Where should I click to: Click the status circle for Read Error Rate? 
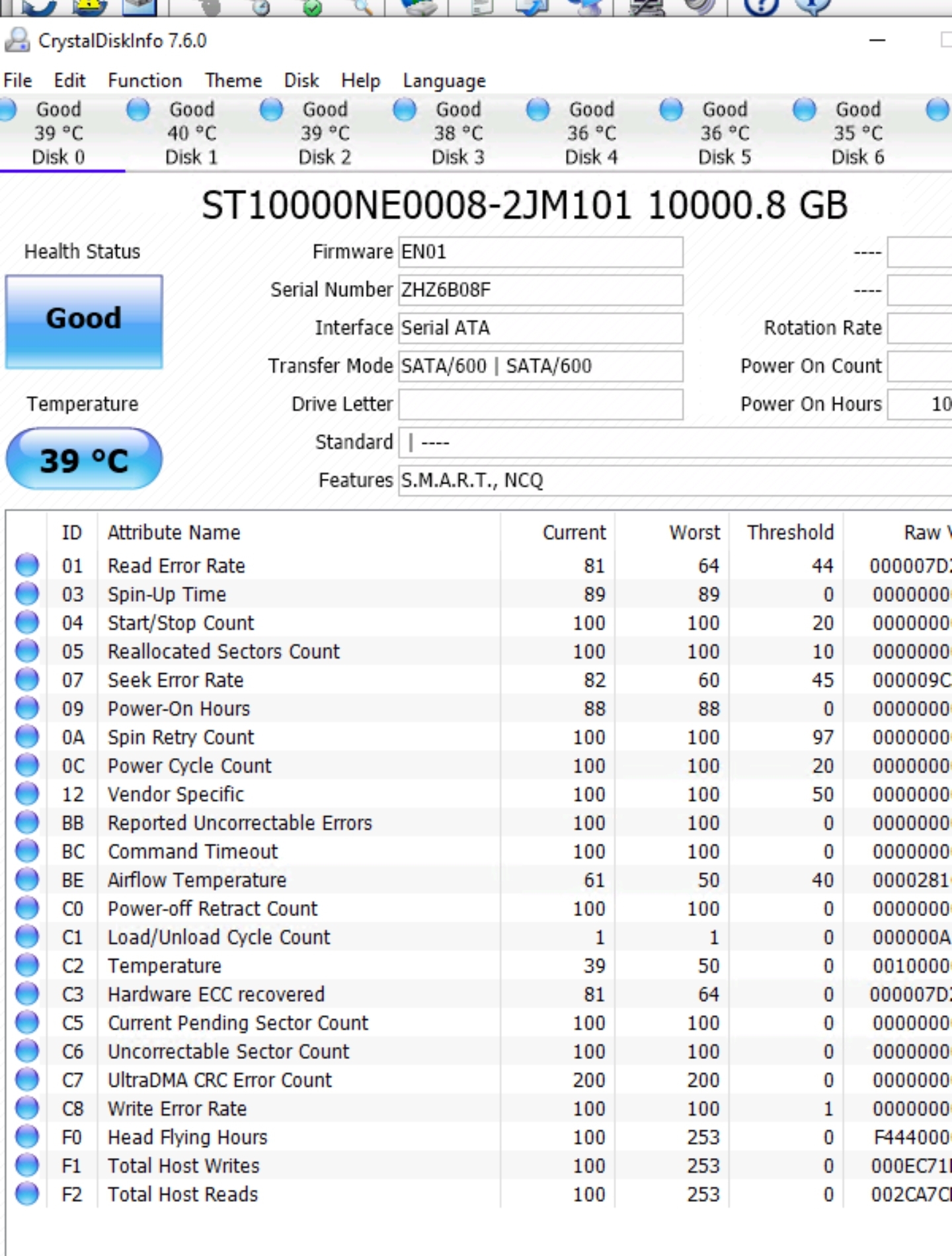tap(27, 565)
